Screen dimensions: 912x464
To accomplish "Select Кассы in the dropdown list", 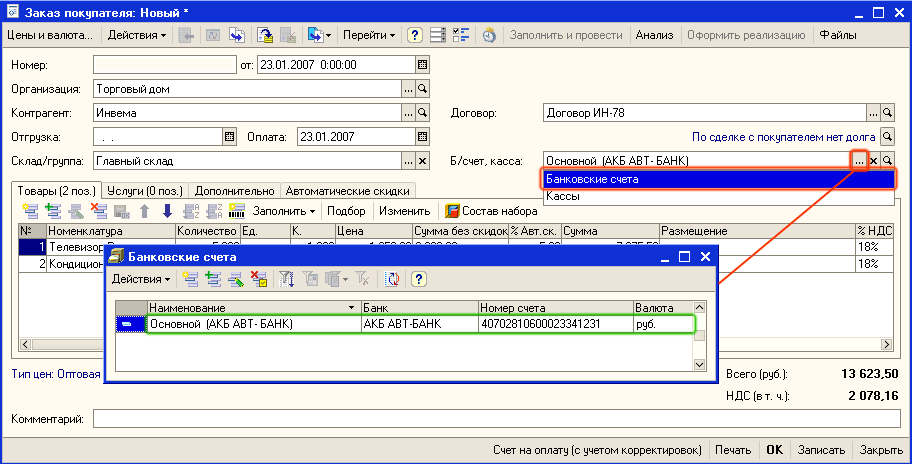I will click(718, 197).
